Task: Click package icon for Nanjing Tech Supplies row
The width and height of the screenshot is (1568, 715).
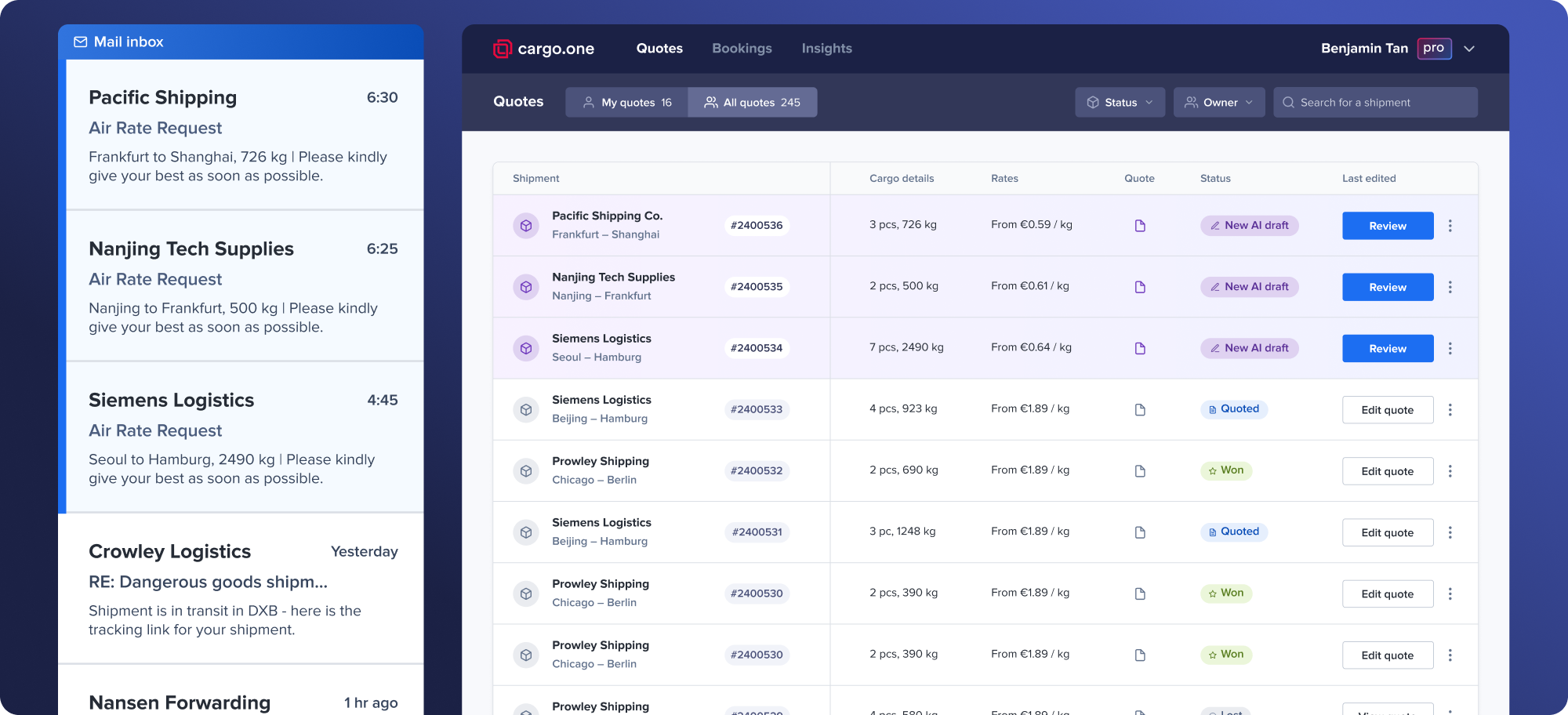Action: 526,287
